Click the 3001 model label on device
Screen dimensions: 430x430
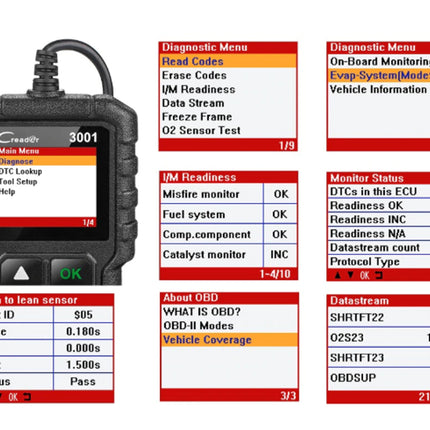(83, 137)
